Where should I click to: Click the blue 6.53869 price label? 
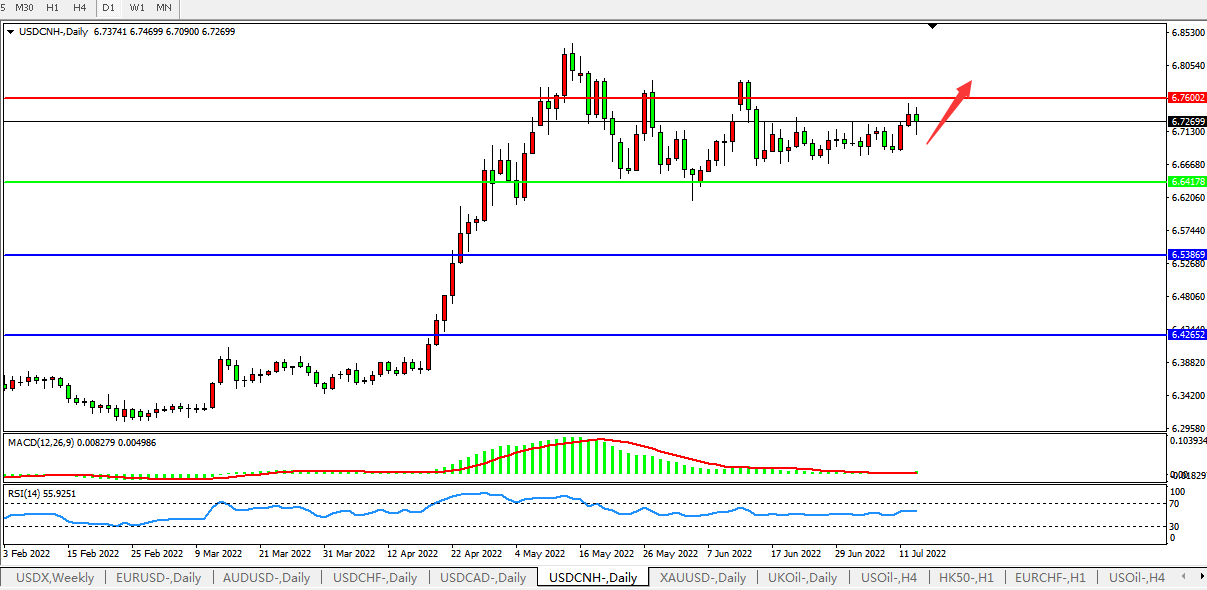pyautogui.click(x=1186, y=255)
